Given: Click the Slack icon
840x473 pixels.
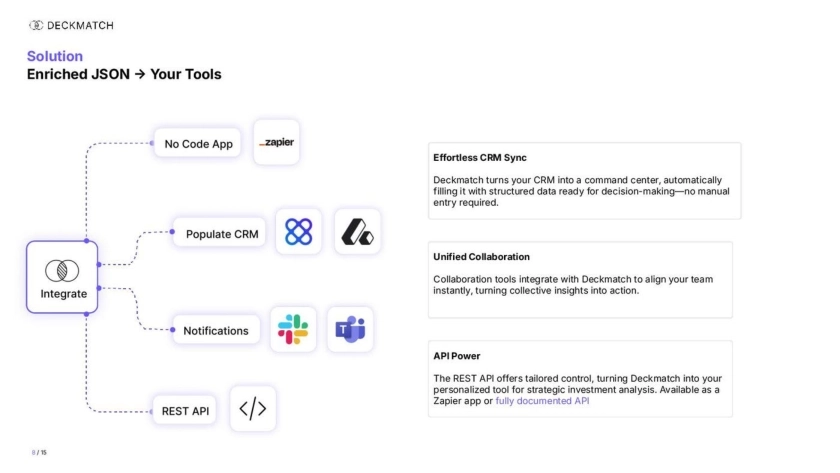Looking at the screenshot, I should (293, 329).
